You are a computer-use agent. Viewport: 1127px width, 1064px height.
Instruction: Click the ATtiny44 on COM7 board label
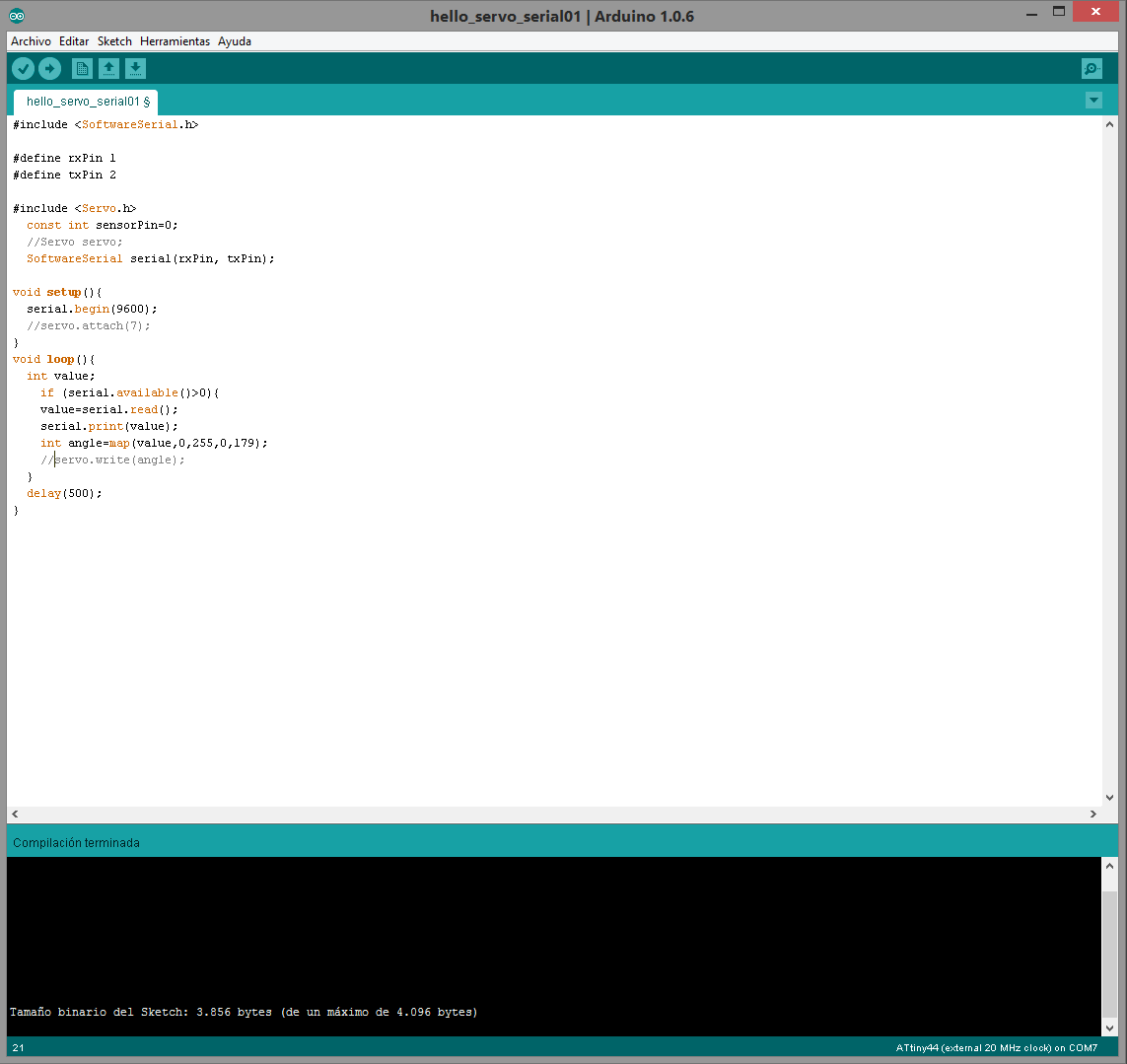click(x=996, y=1048)
